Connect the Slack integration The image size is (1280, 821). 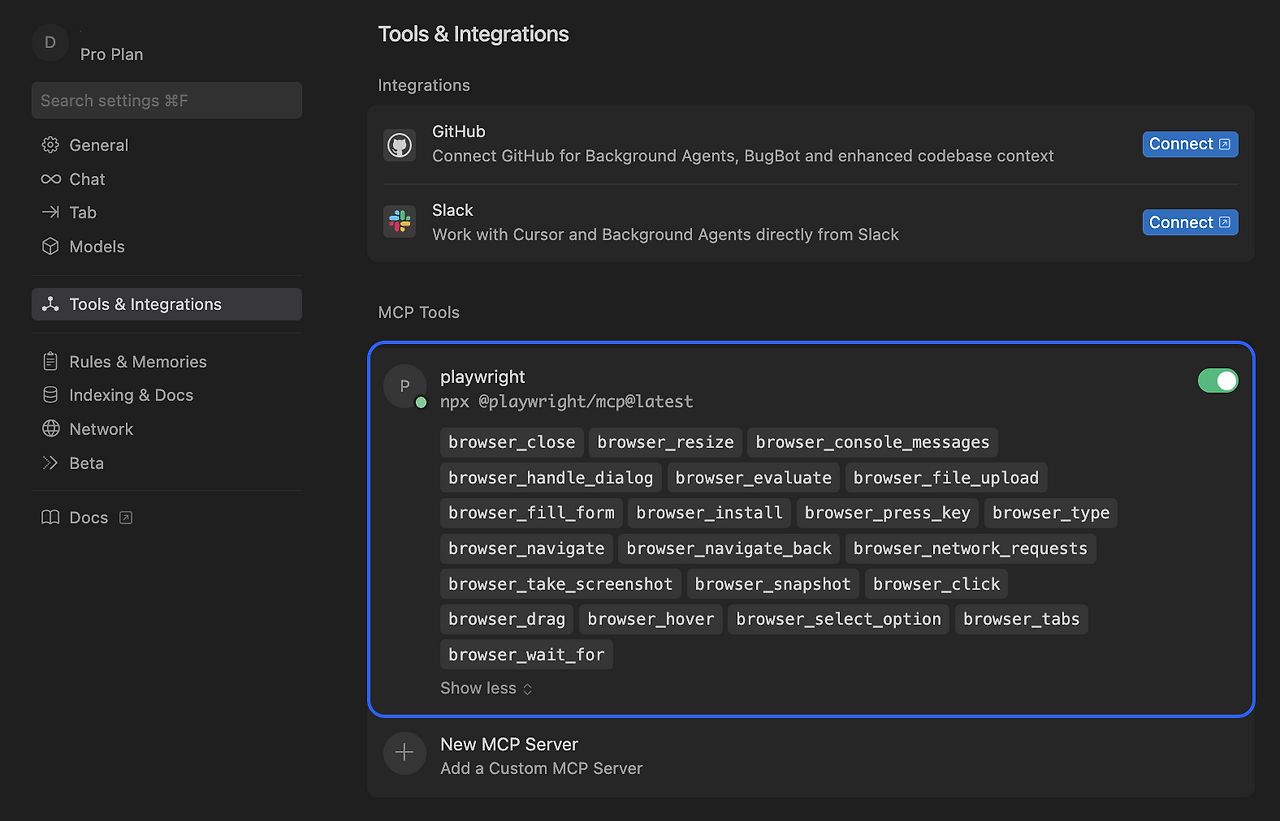click(x=1190, y=222)
